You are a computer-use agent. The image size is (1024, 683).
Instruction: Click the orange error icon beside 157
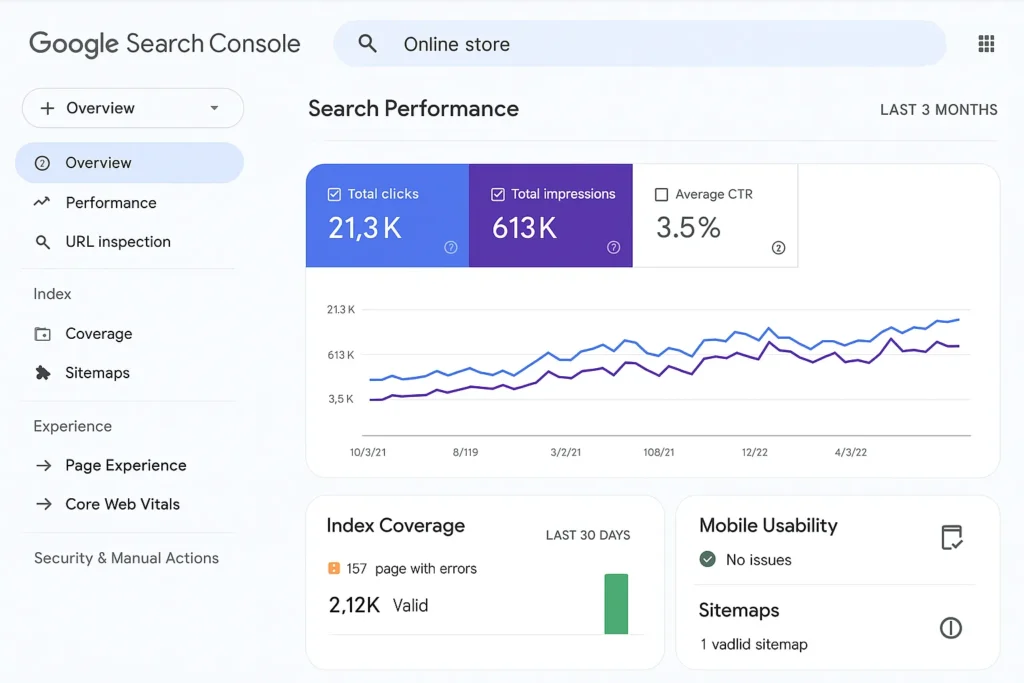(x=334, y=568)
